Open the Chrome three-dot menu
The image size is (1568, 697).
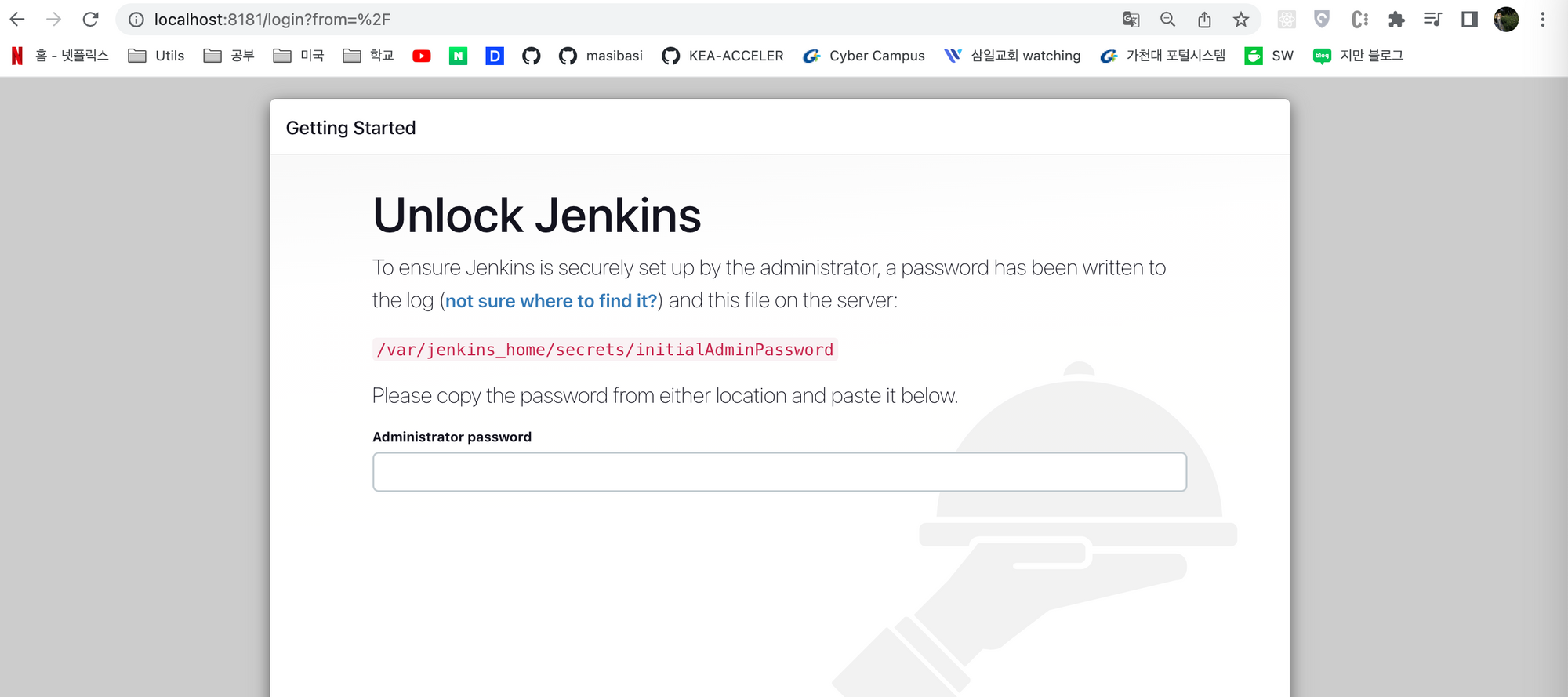1542,20
